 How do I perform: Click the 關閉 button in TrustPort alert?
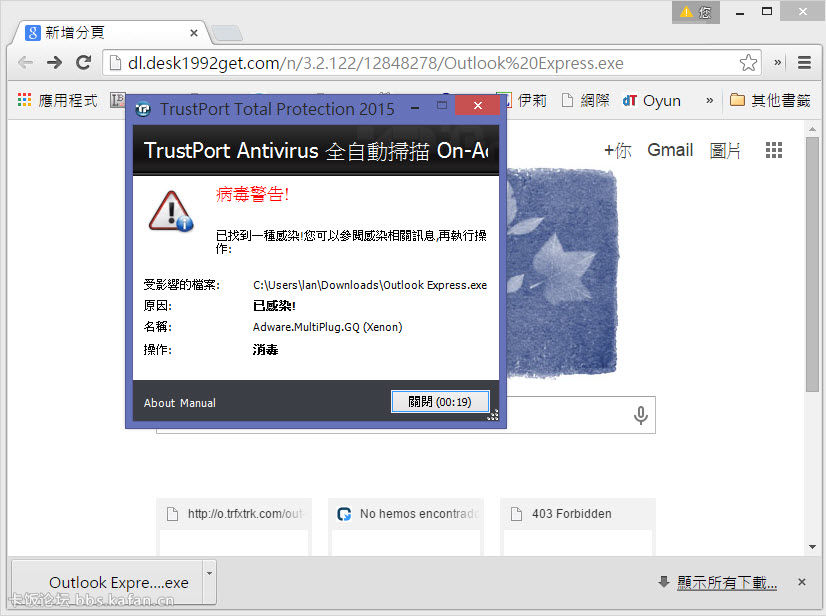point(439,402)
